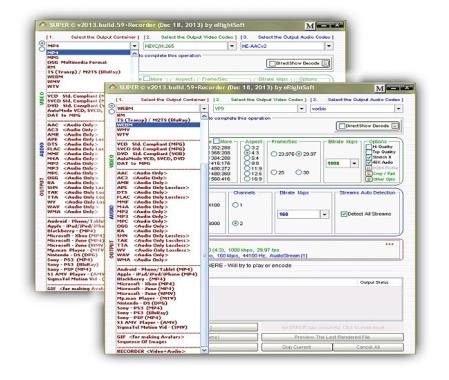Open the video bitrate 1000 kbps dropdown

pyautogui.click(x=354, y=163)
